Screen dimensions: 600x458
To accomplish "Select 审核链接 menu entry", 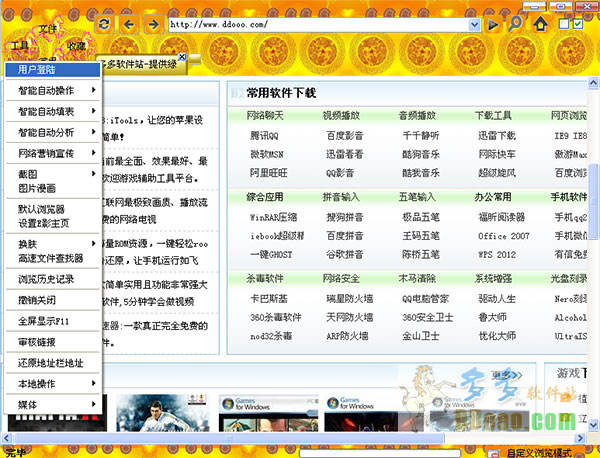I will (x=53, y=342).
